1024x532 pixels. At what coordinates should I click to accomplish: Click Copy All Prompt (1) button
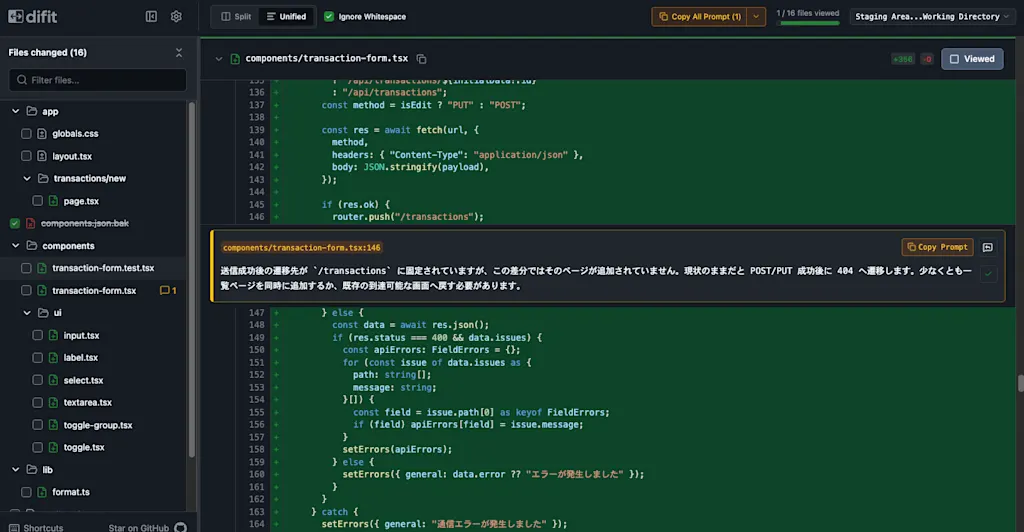pos(699,16)
